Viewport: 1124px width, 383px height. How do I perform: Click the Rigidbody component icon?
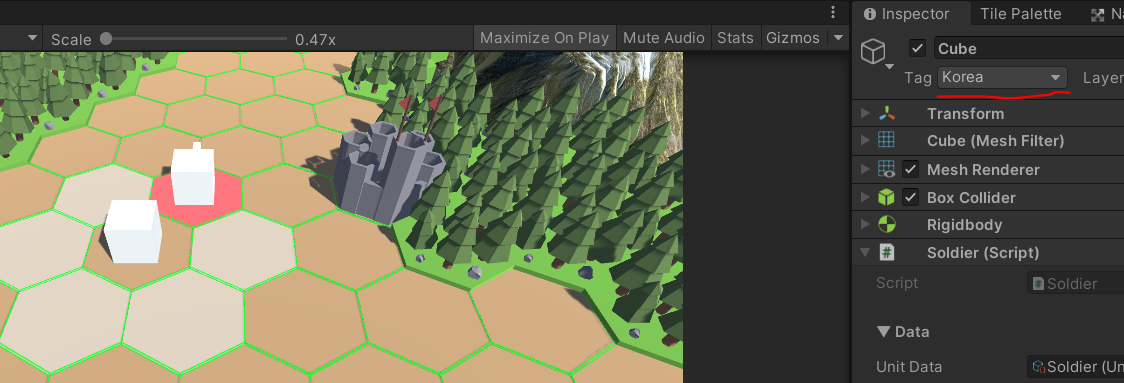tap(887, 224)
